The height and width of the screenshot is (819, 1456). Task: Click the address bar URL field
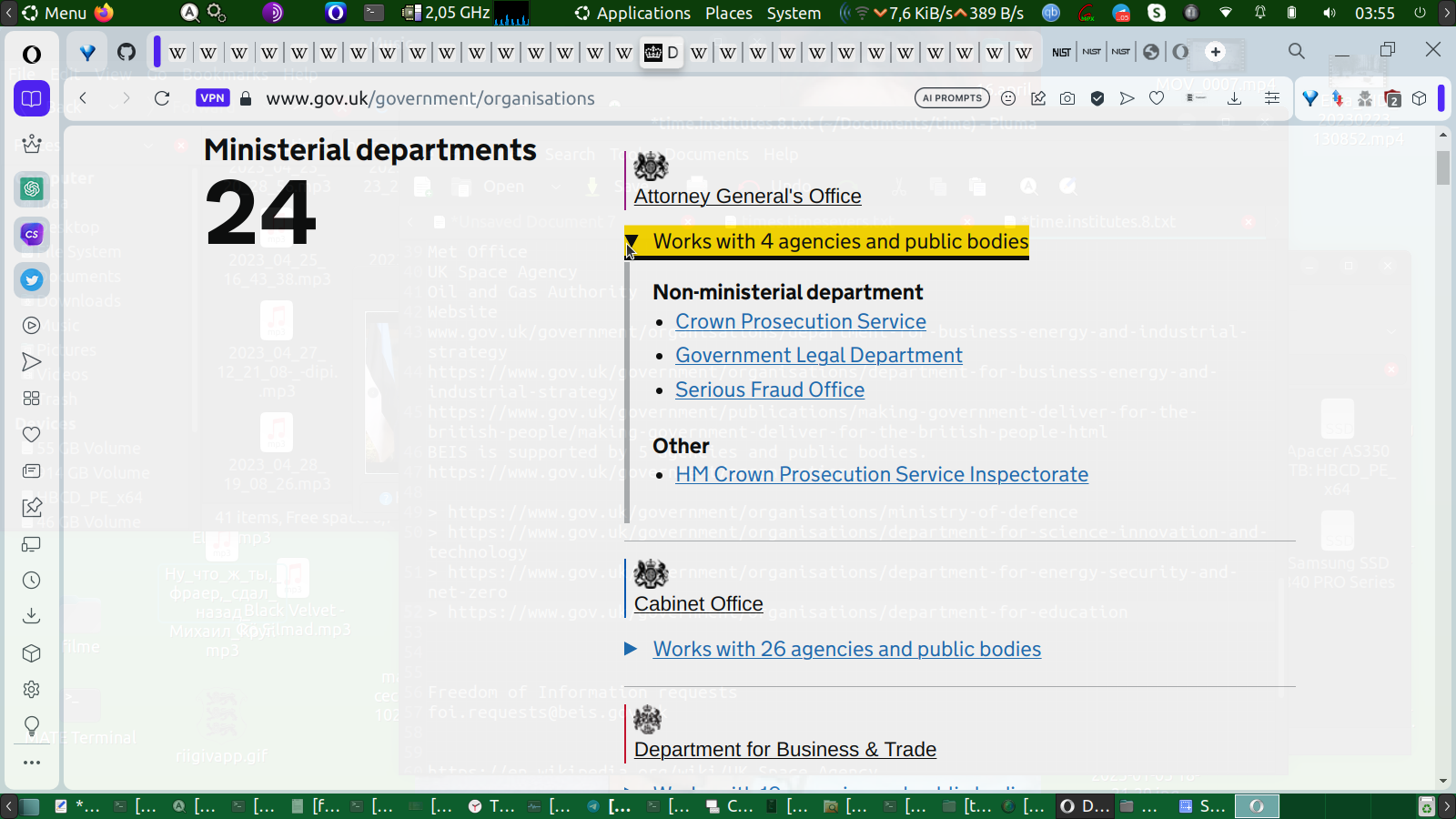(x=582, y=98)
